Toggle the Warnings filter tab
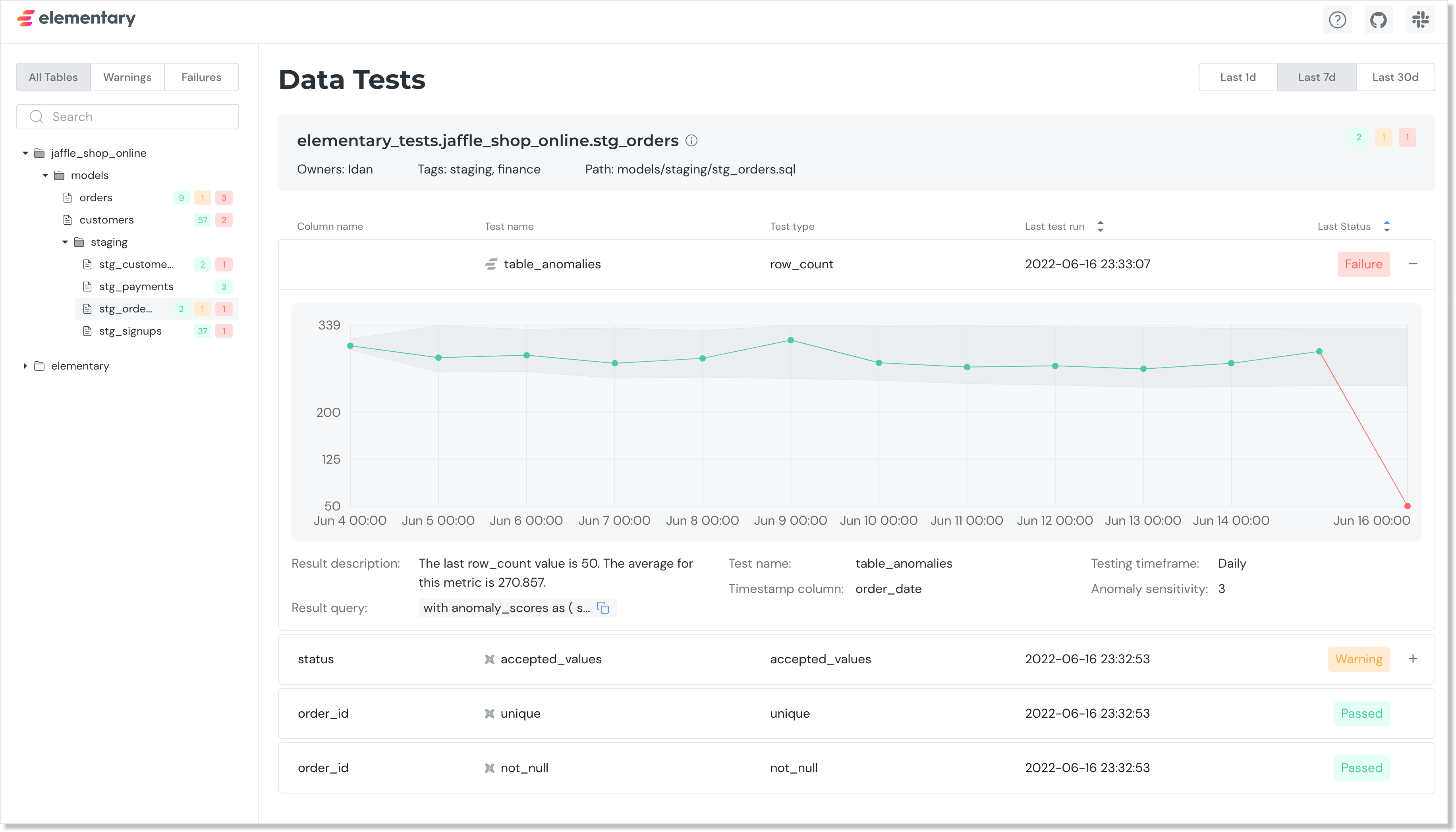The height and width of the screenshot is (832, 1456). [x=127, y=77]
